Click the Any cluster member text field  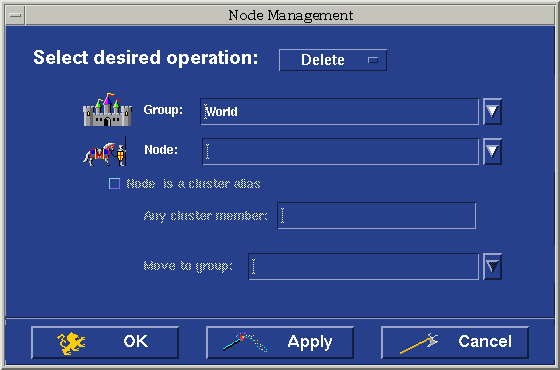[376, 215]
